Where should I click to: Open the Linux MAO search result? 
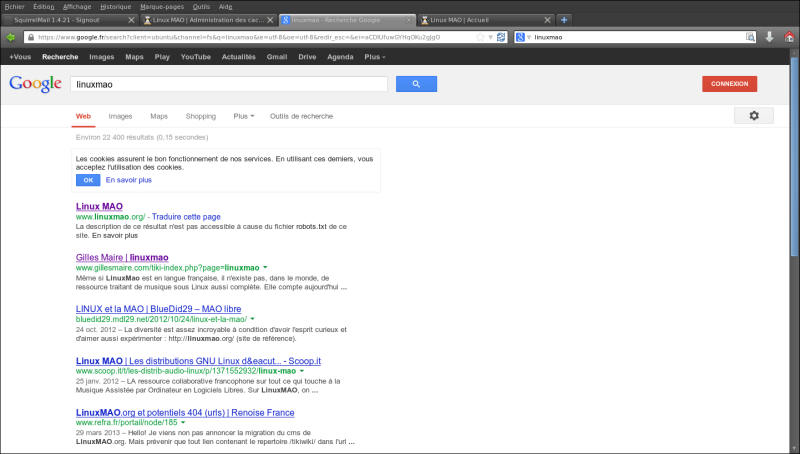tap(99, 206)
